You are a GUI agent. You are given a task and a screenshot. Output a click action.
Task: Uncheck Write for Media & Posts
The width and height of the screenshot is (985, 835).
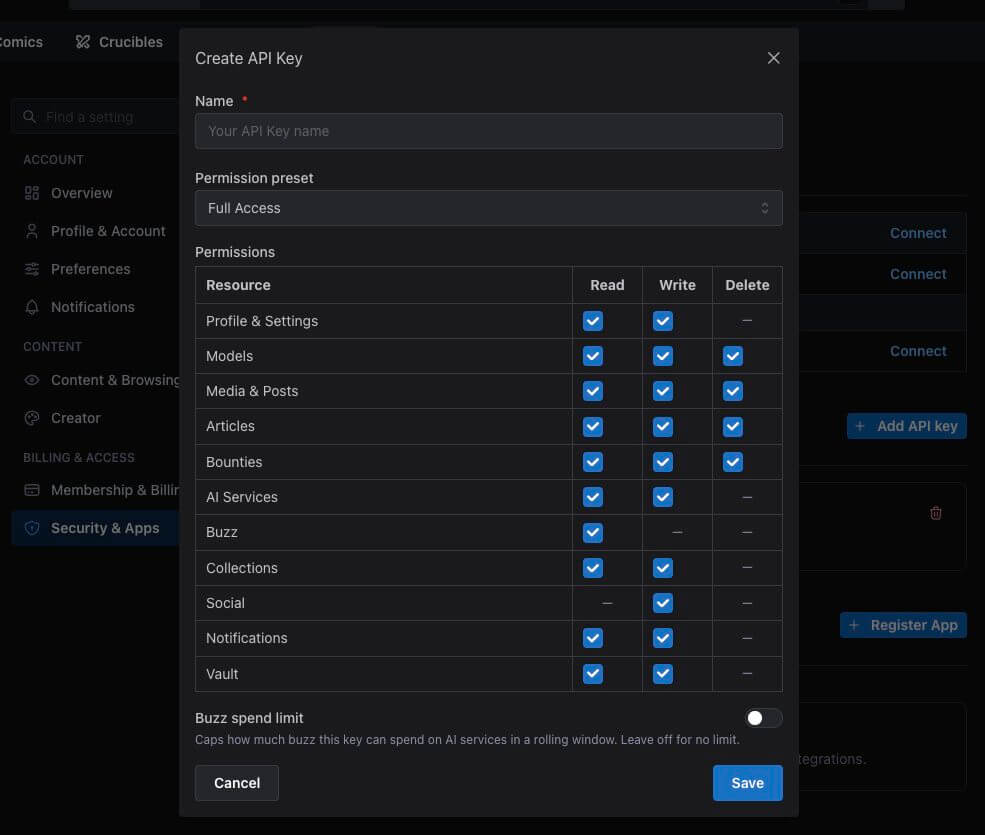point(663,391)
